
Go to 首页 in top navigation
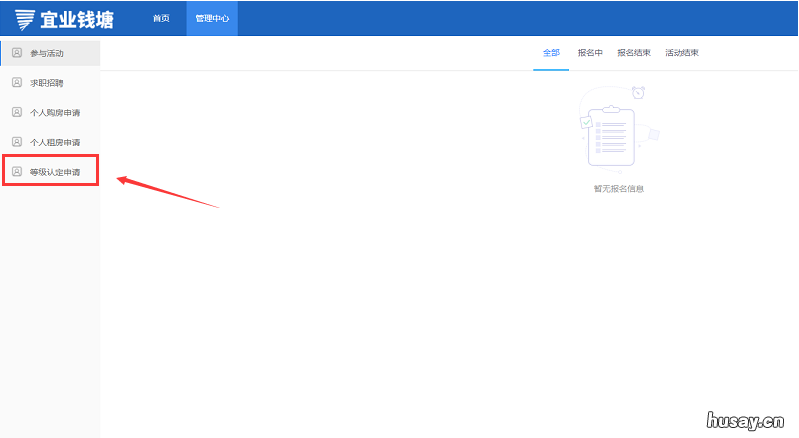(161, 19)
